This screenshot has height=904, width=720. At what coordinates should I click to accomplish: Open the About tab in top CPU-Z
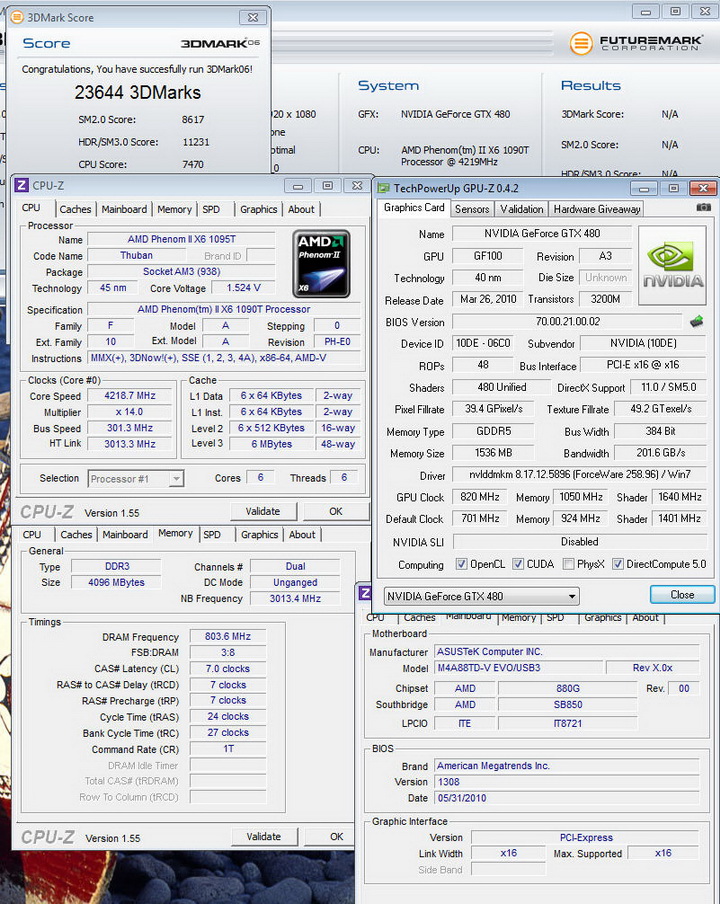coord(301,209)
